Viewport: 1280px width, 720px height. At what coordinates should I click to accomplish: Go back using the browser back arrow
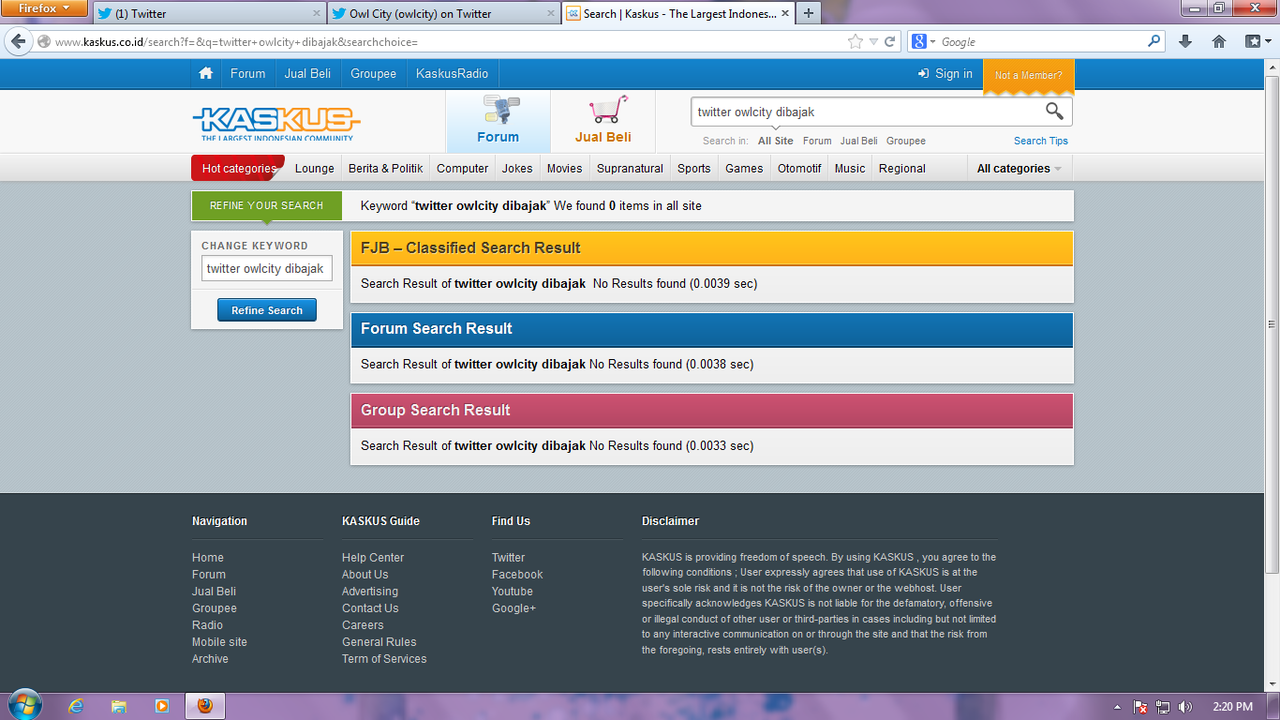coord(17,41)
